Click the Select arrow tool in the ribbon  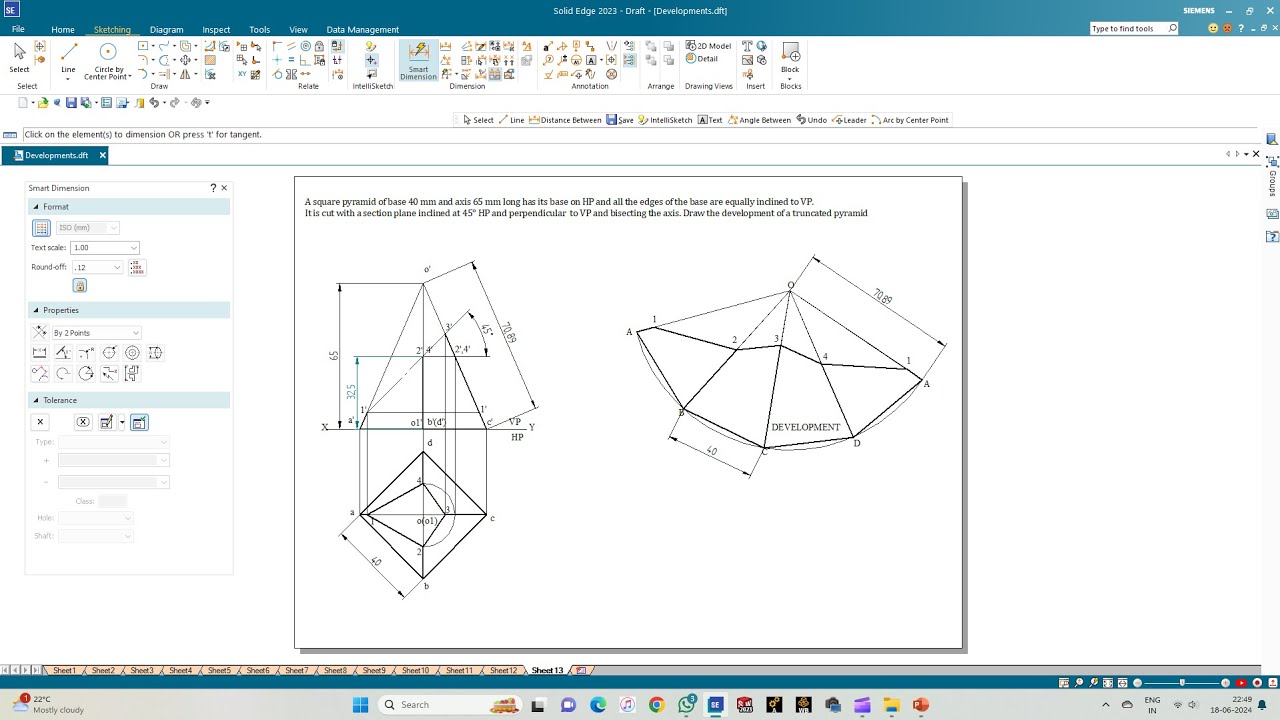pos(19,58)
